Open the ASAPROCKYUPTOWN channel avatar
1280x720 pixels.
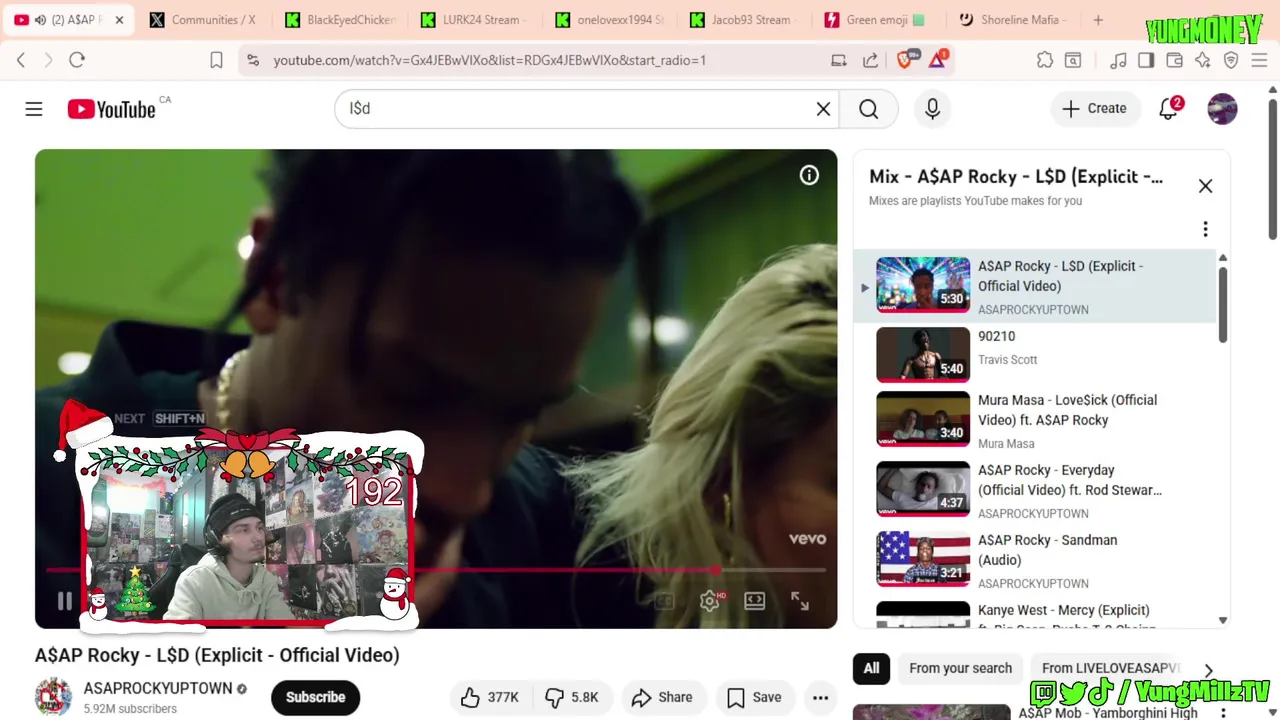point(53,697)
